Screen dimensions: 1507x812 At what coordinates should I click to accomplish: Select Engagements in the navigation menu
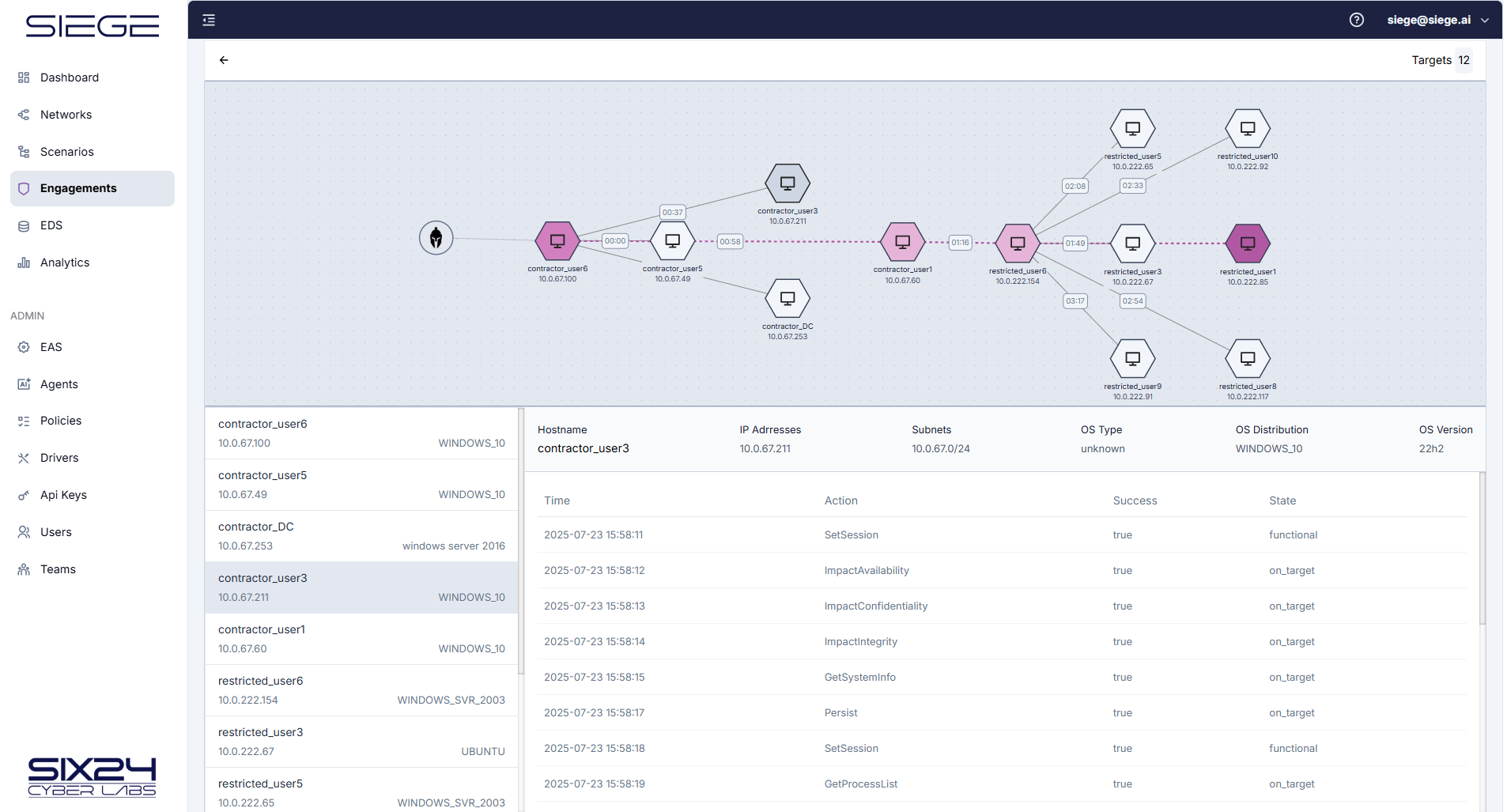coord(79,188)
